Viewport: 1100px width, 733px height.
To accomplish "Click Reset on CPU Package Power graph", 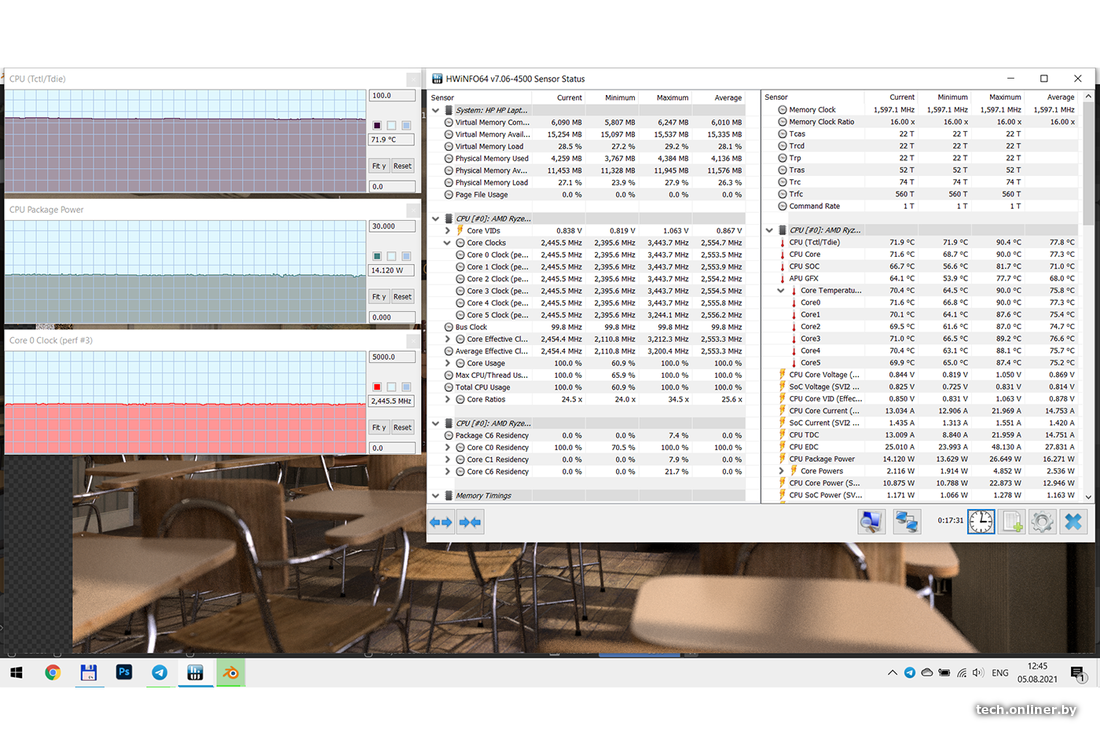I will [x=402, y=297].
